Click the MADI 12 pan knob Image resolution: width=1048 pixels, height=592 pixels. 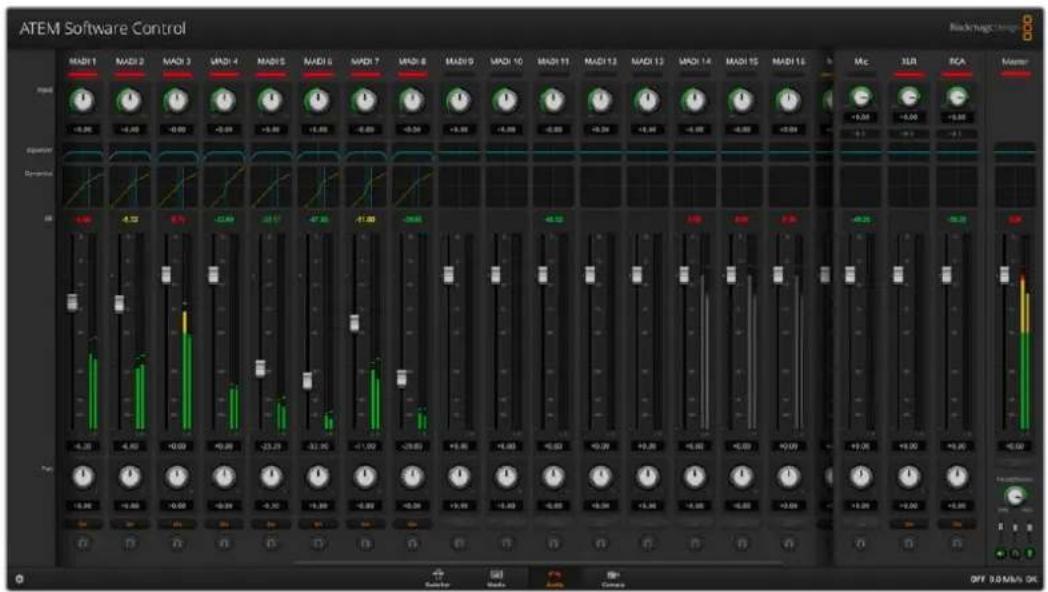point(600,476)
